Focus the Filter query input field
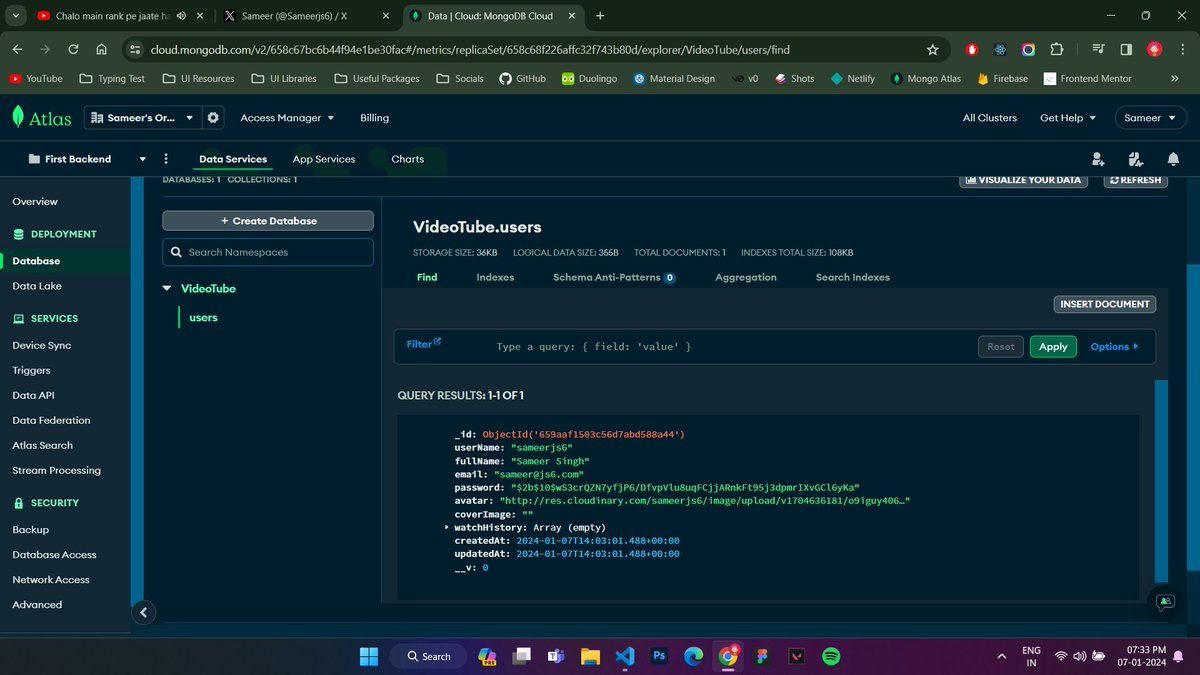 point(730,347)
